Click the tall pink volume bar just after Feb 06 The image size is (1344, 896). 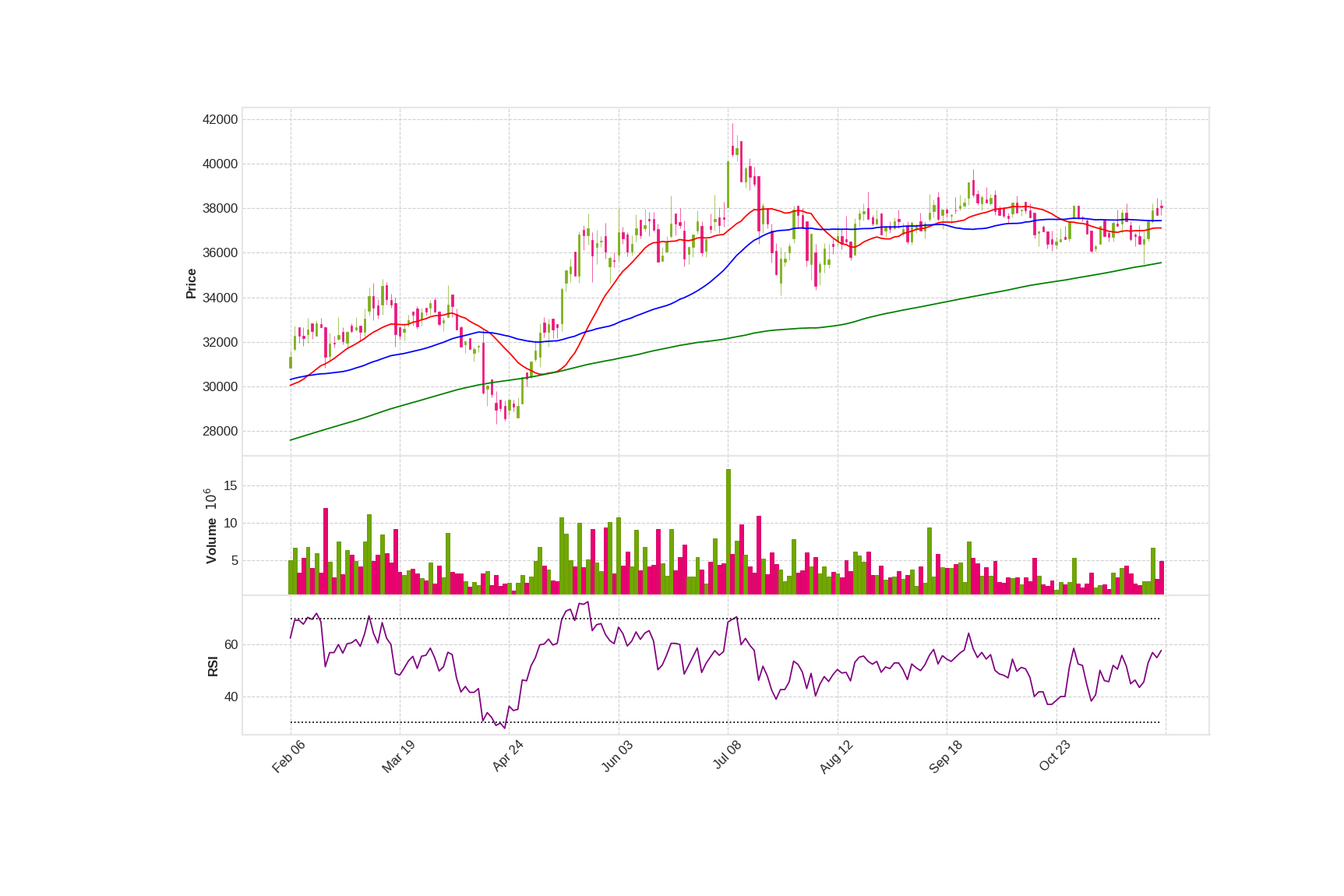pyautogui.click(x=326, y=551)
